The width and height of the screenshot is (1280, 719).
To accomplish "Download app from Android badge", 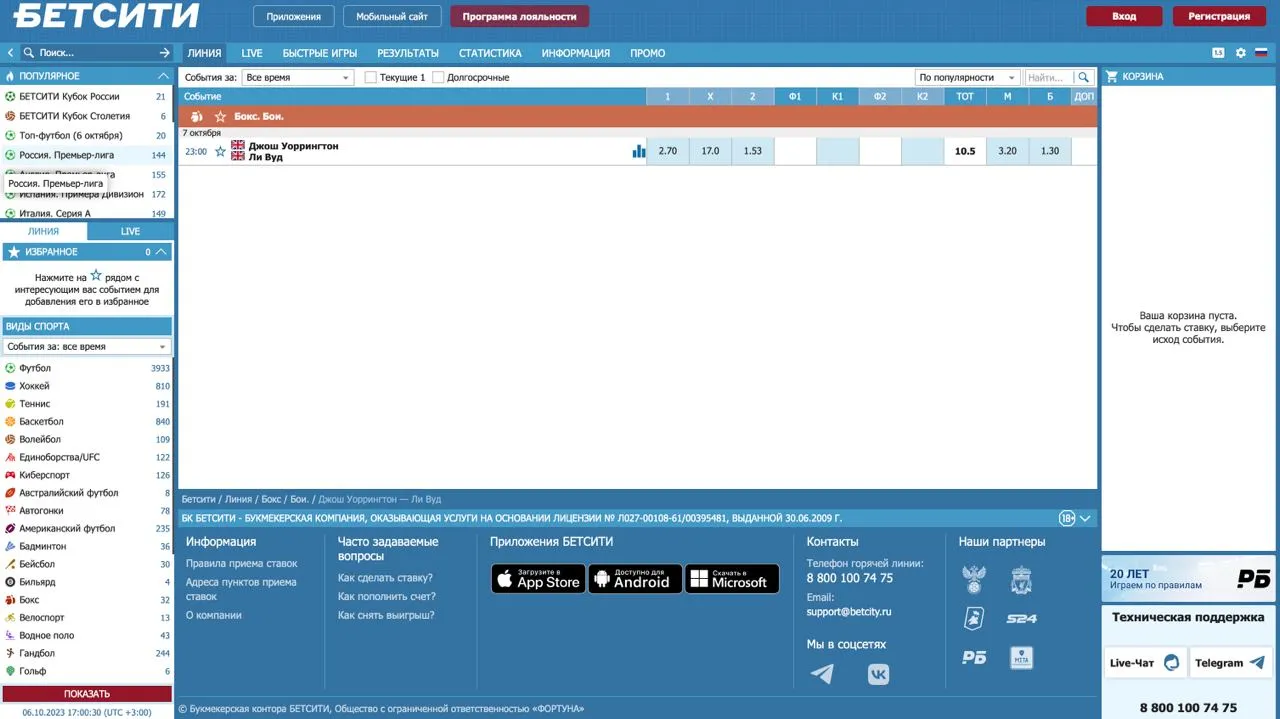I will coord(635,579).
